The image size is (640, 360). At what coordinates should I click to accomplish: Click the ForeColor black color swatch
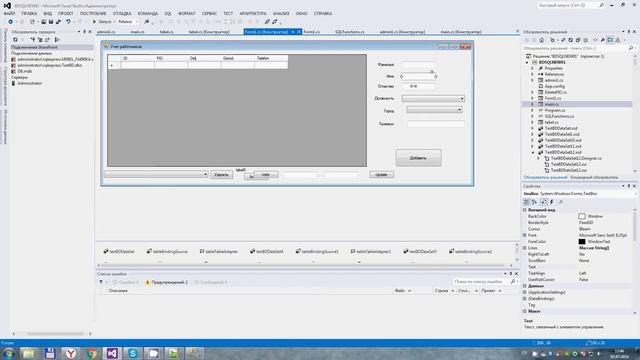pos(582,242)
